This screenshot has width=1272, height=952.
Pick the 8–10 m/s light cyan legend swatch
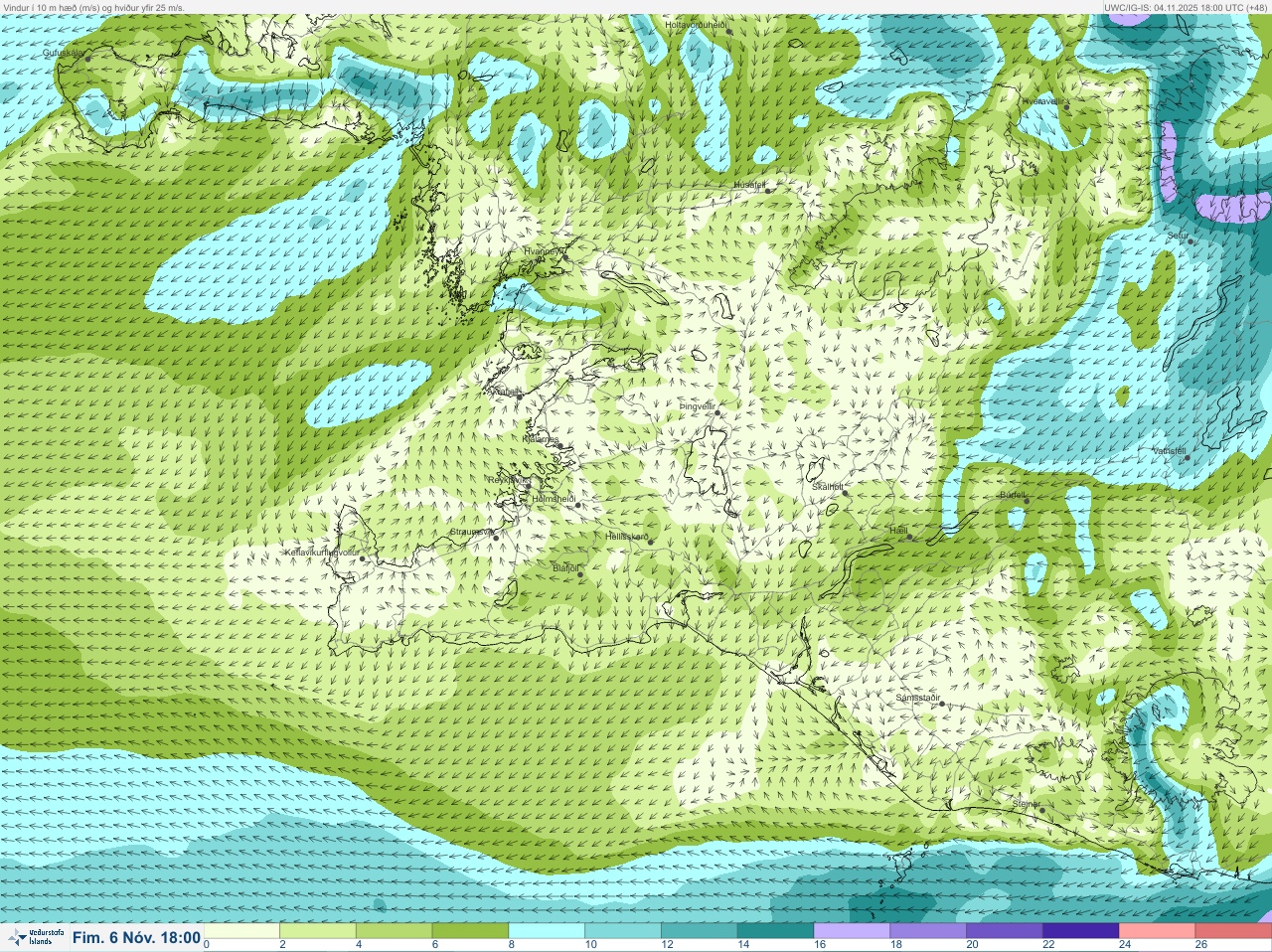pyautogui.click(x=547, y=930)
